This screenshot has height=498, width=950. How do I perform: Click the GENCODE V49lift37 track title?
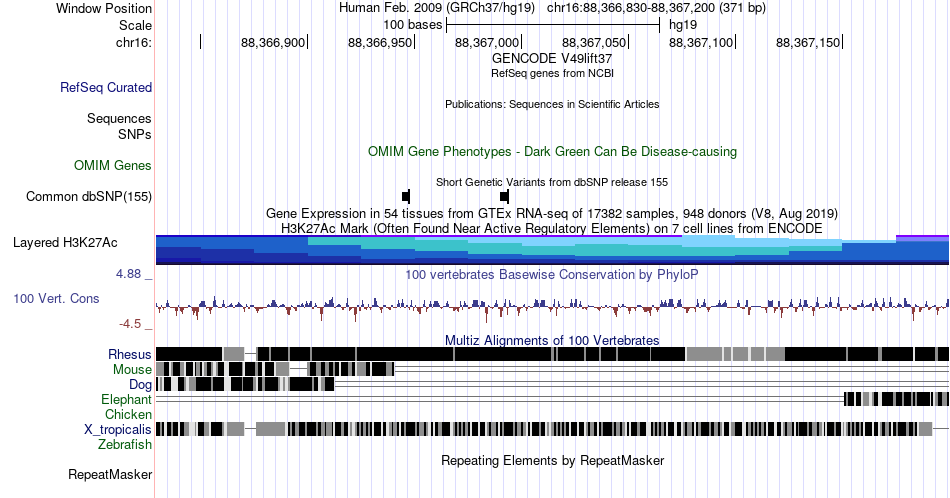point(552,59)
